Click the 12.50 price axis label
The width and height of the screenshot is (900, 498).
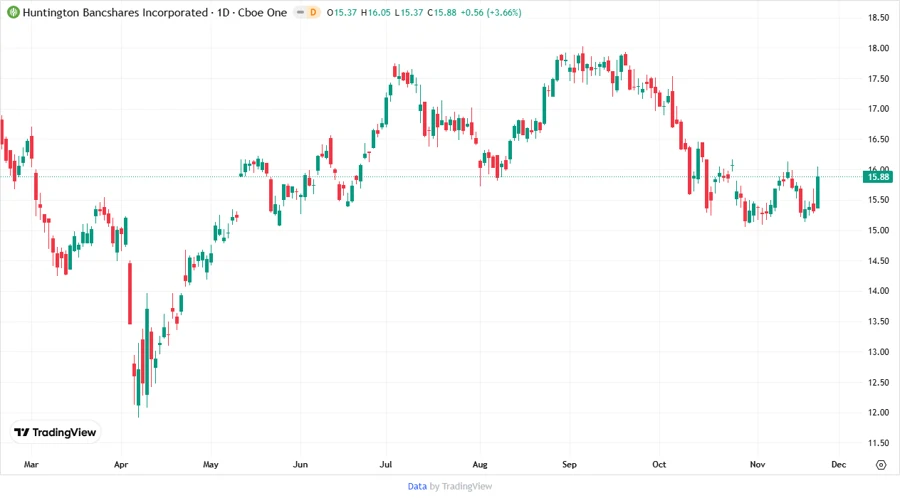click(878, 382)
